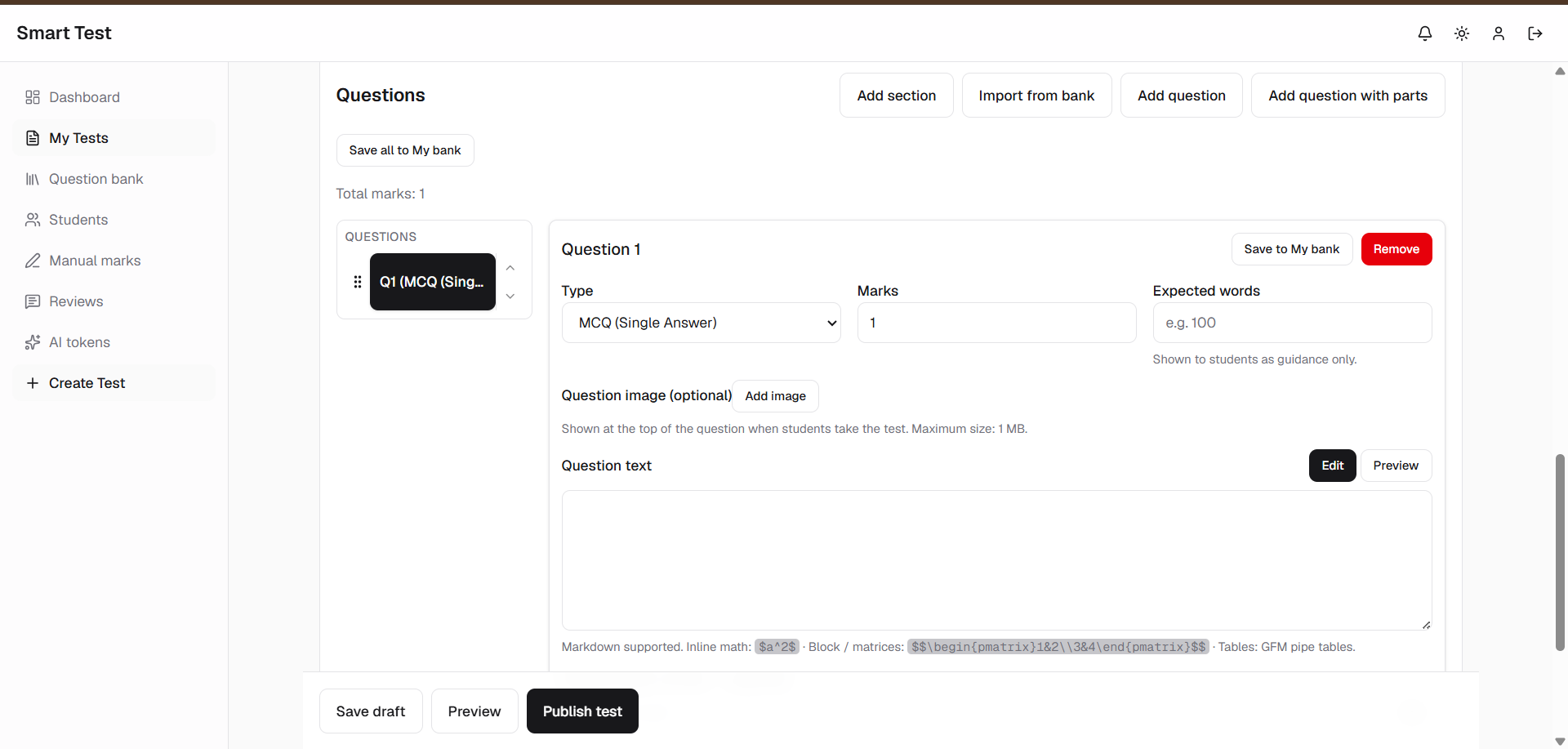
Task: Remove Question 1 with red button
Action: 1396,249
